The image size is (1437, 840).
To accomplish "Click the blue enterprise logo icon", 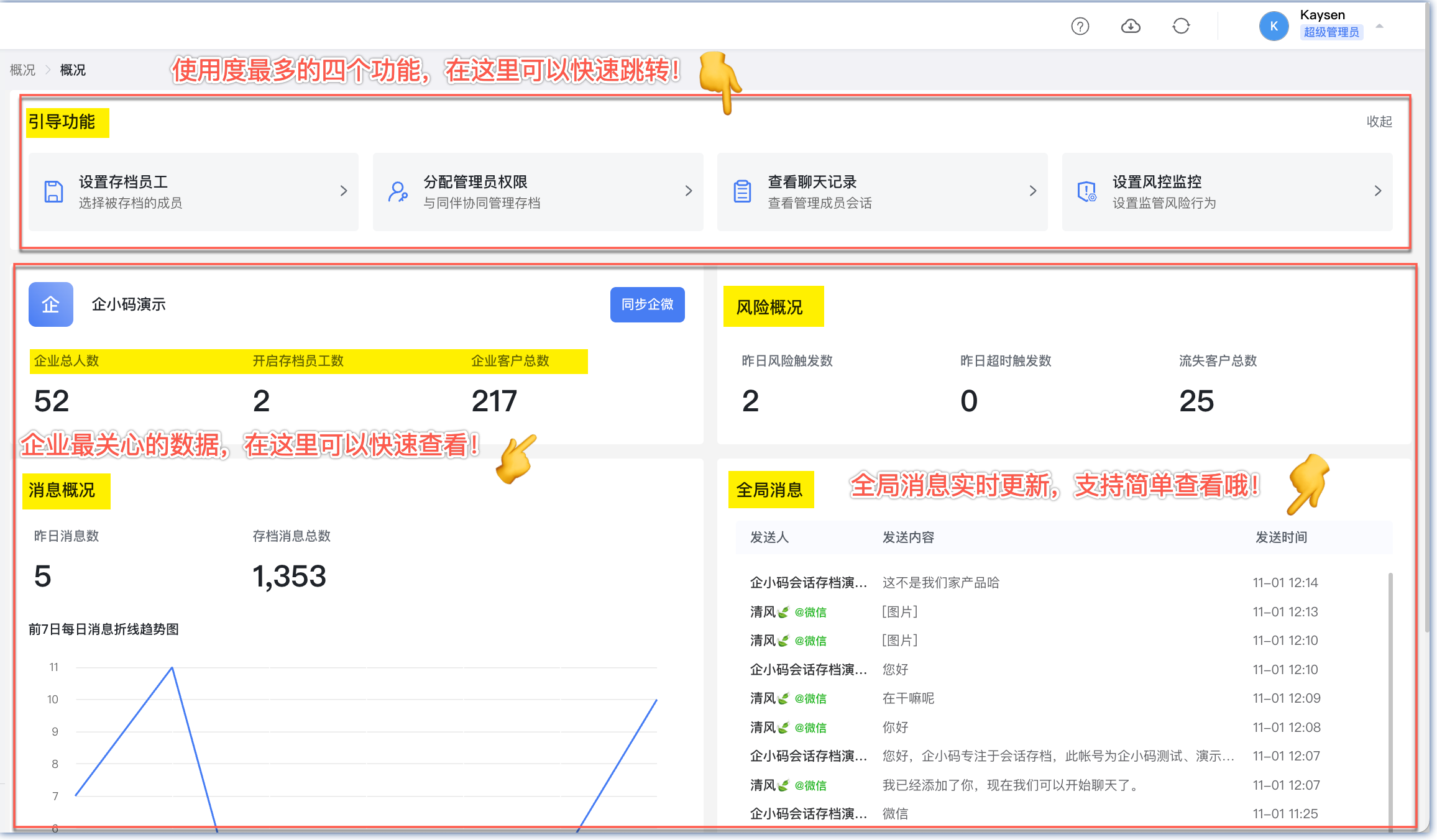I will coord(51,304).
